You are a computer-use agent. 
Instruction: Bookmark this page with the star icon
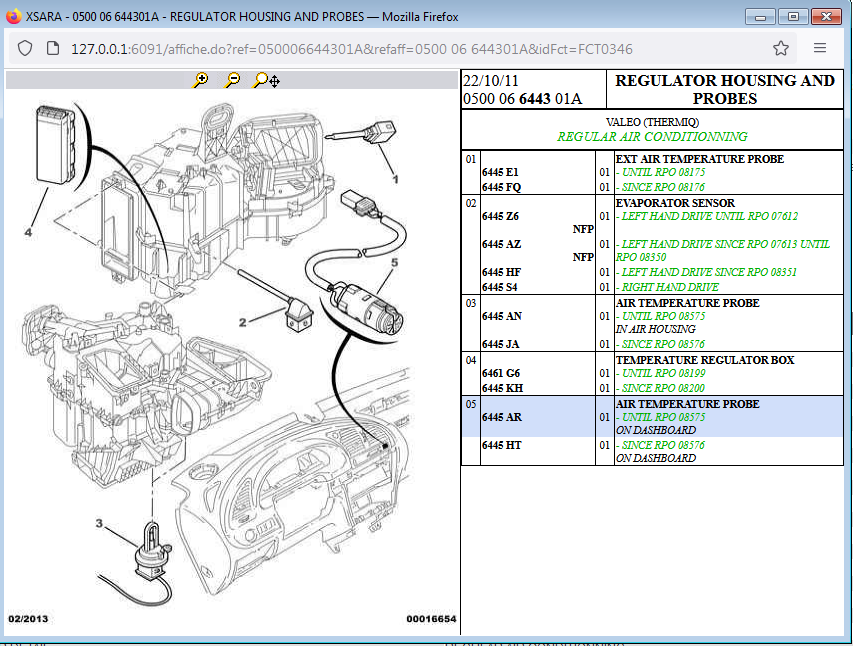(x=781, y=48)
